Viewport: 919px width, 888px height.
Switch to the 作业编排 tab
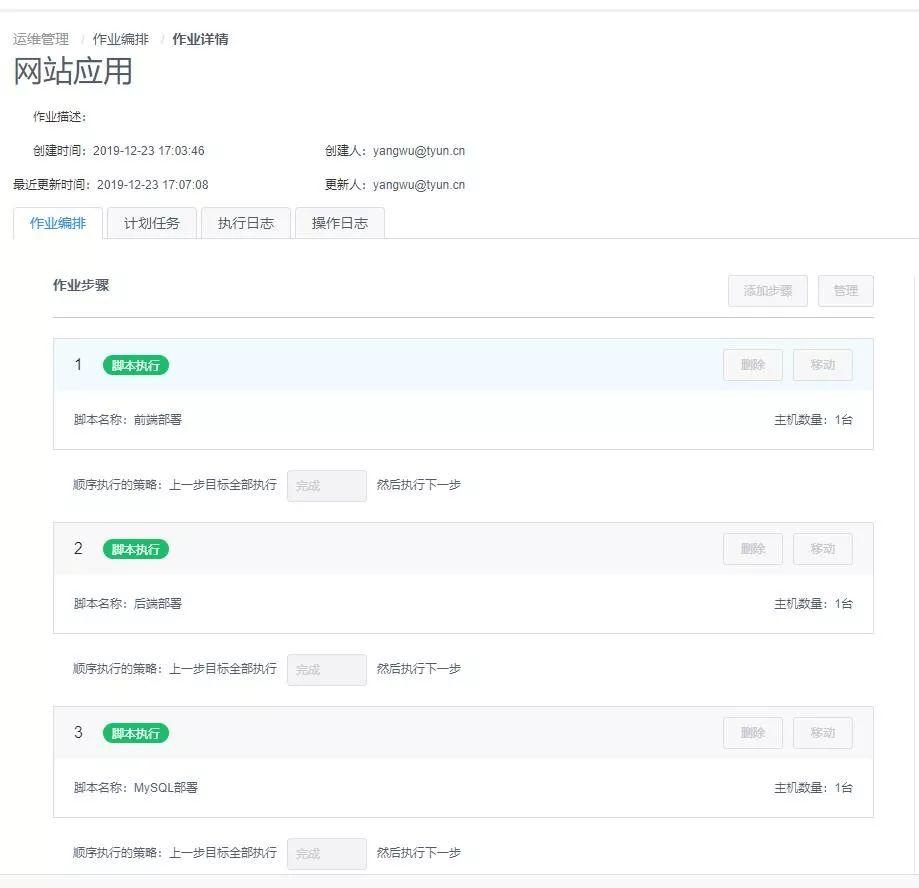click(x=58, y=223)
